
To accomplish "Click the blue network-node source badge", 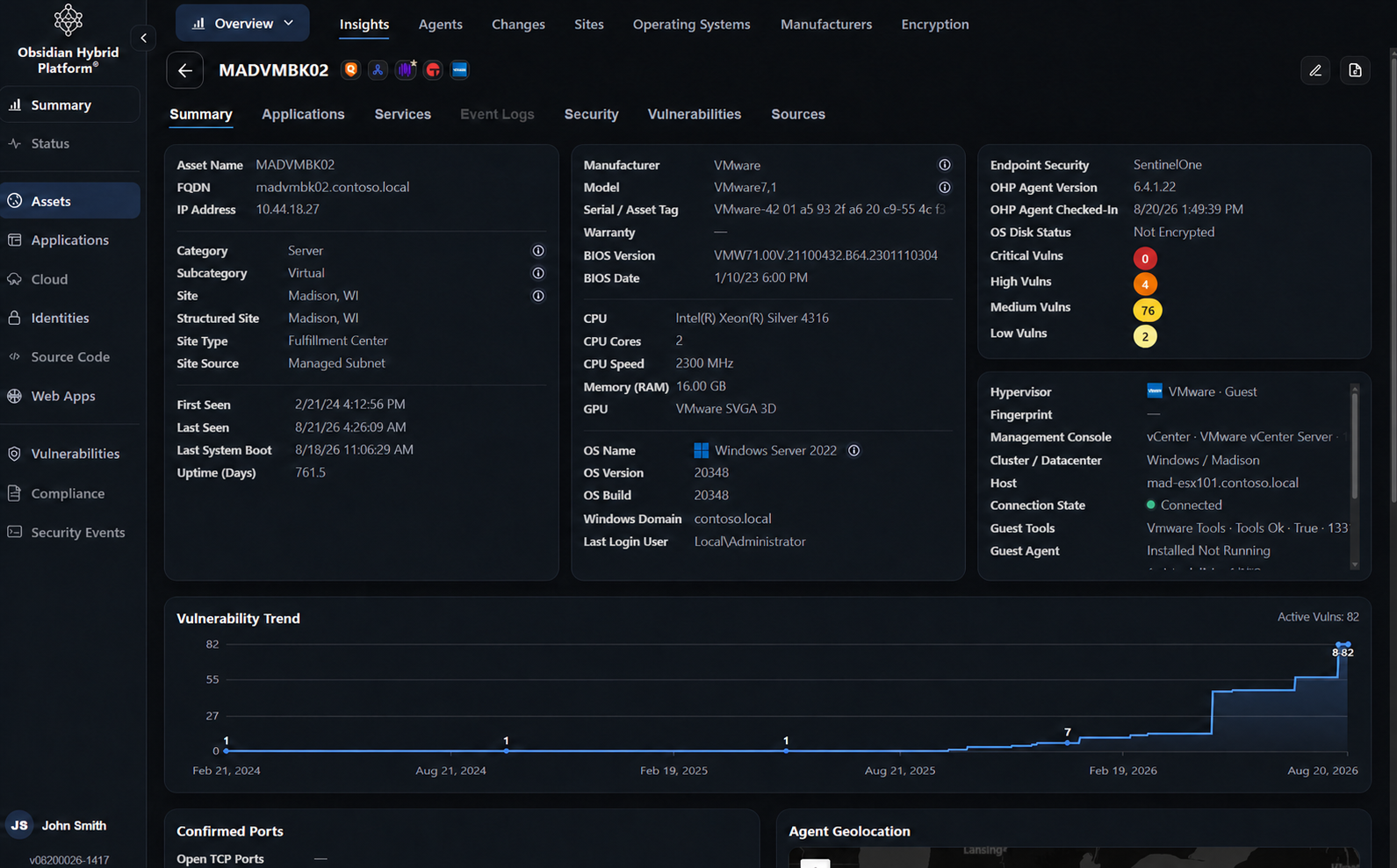I will pos(378,70).
